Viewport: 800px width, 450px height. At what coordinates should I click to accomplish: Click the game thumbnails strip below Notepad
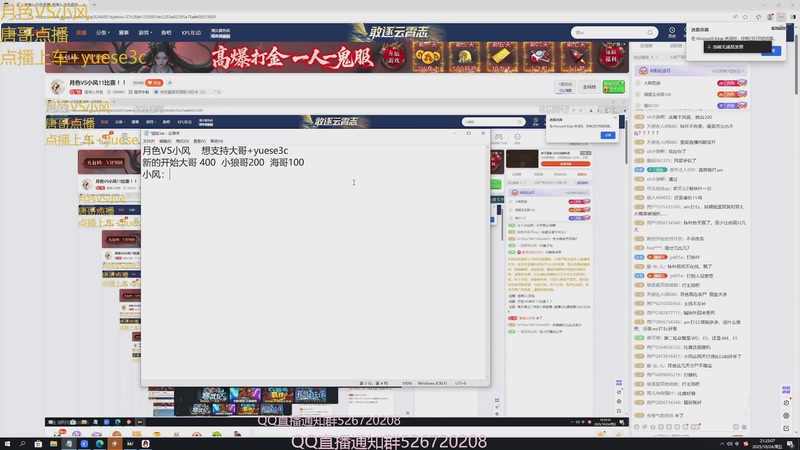(x=256, y=402)
